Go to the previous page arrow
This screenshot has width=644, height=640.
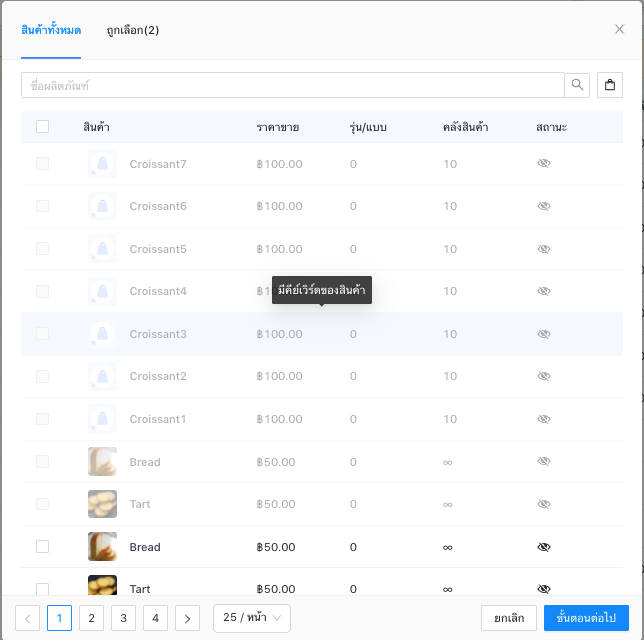click(28, 618)
